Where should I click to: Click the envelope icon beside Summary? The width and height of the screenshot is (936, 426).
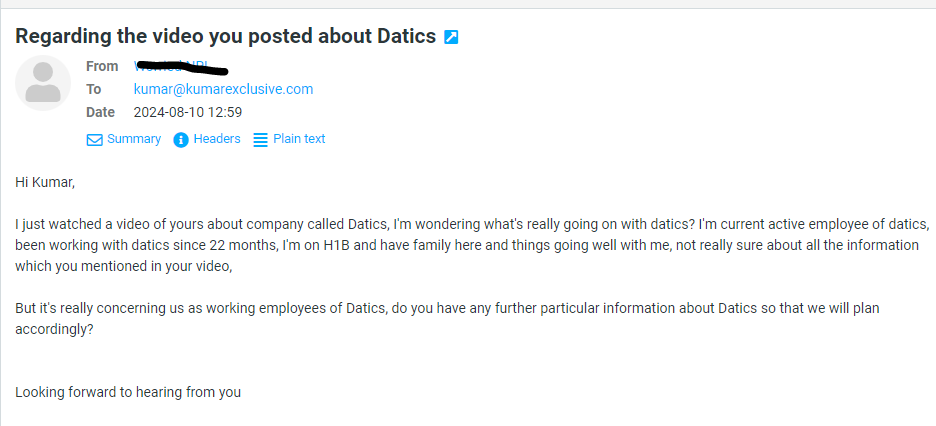(95, 140)
